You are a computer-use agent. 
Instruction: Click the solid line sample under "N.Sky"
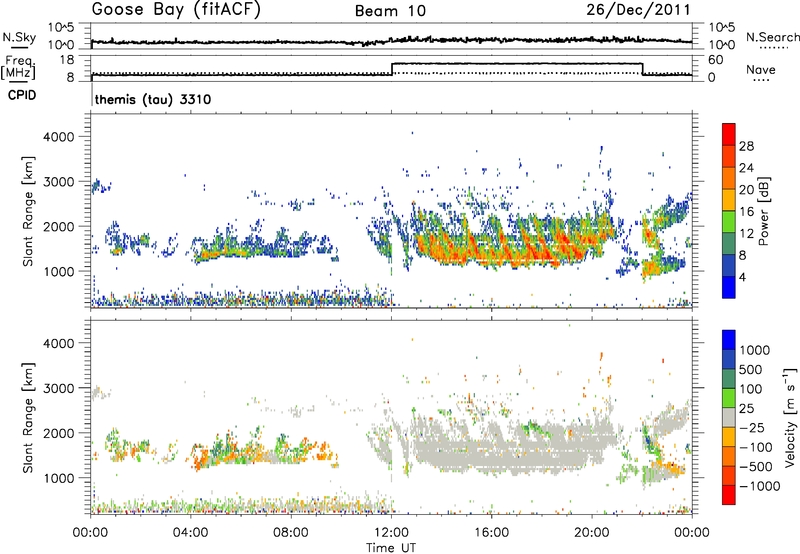point(19,47)
